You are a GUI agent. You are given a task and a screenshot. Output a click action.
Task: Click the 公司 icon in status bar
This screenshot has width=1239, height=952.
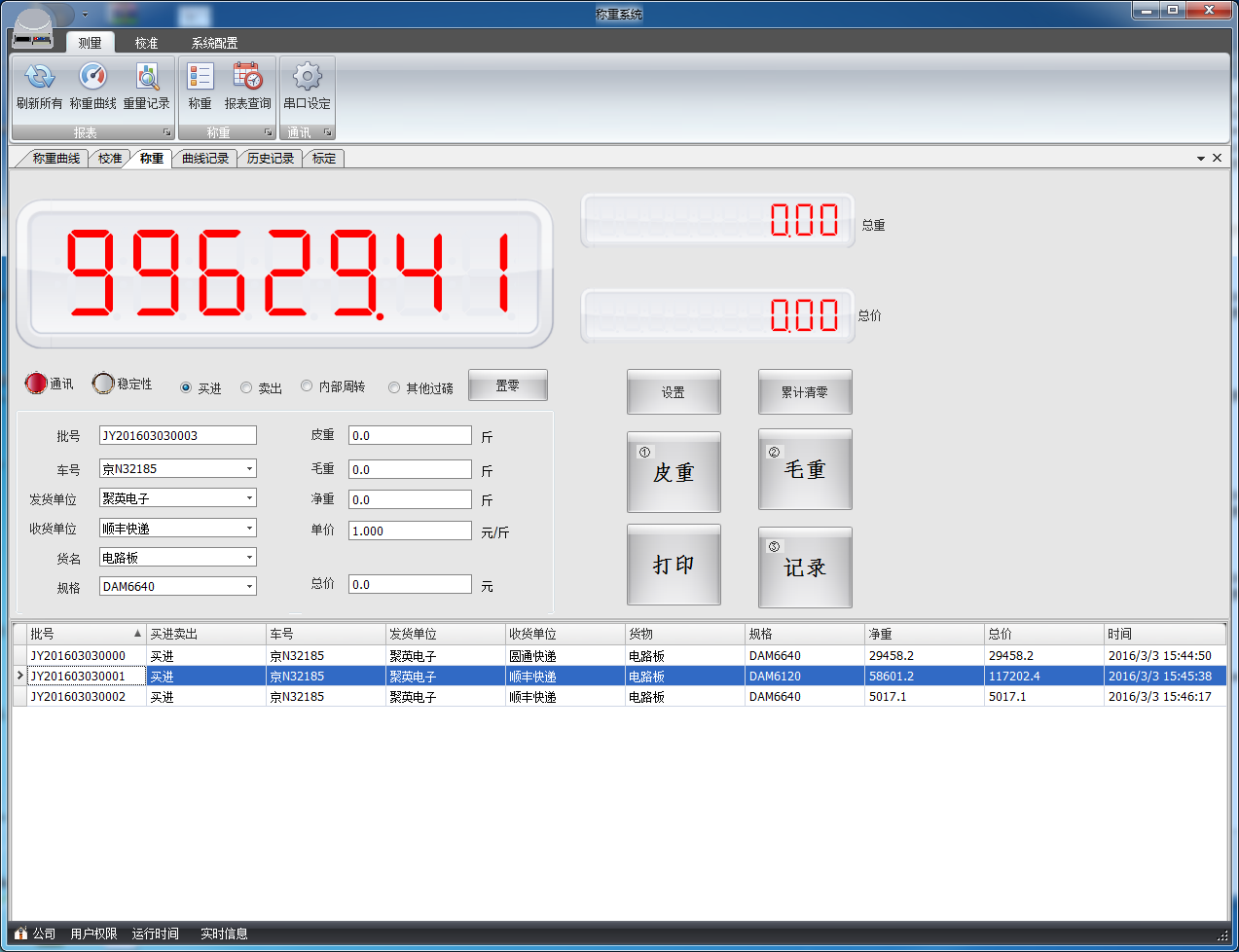21,934
